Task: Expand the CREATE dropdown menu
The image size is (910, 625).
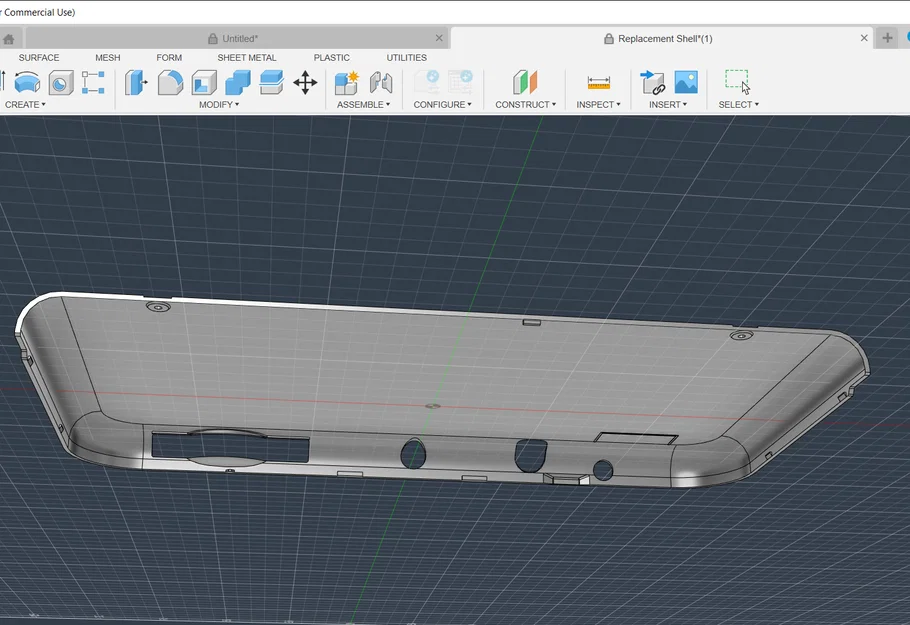Action: [x=25, y=104]
